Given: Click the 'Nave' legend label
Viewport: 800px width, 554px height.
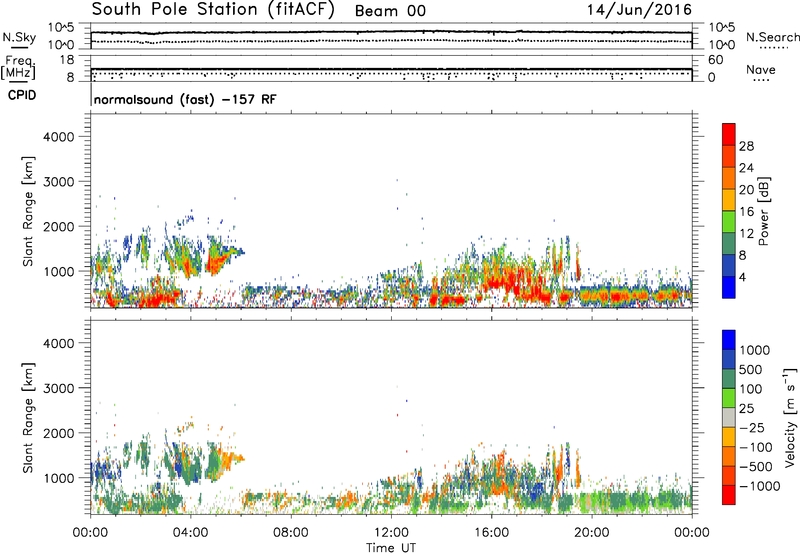Looking at the screenshot, I should pos(761,69).
